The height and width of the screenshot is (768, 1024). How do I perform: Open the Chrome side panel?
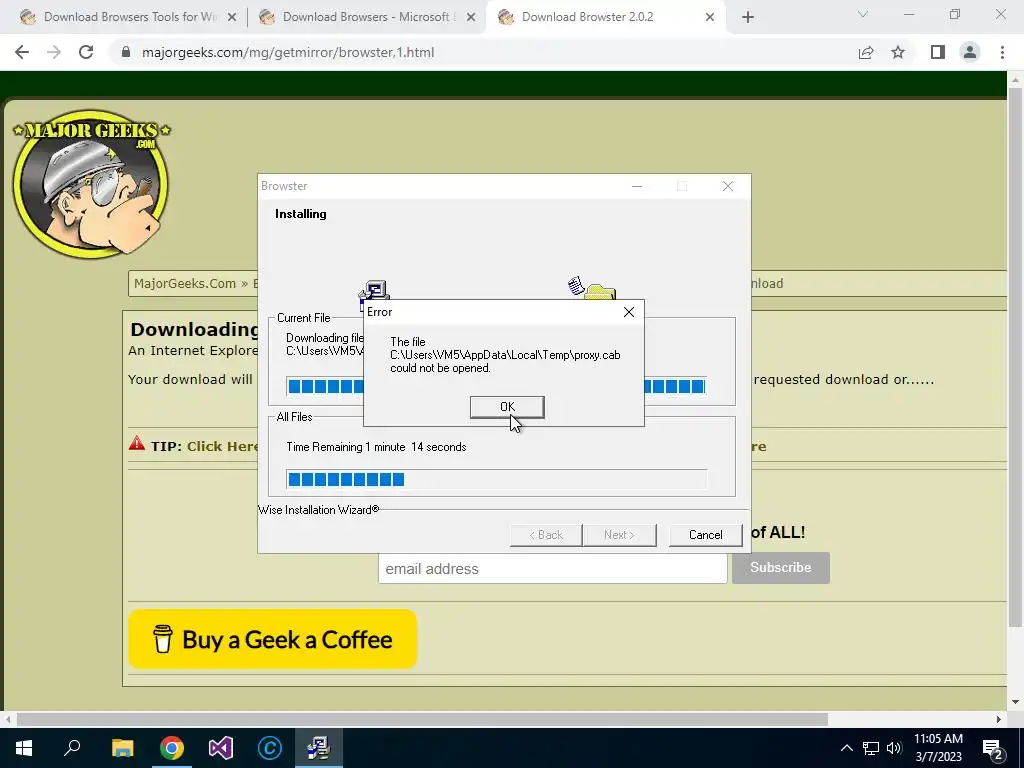click(938, 52)
